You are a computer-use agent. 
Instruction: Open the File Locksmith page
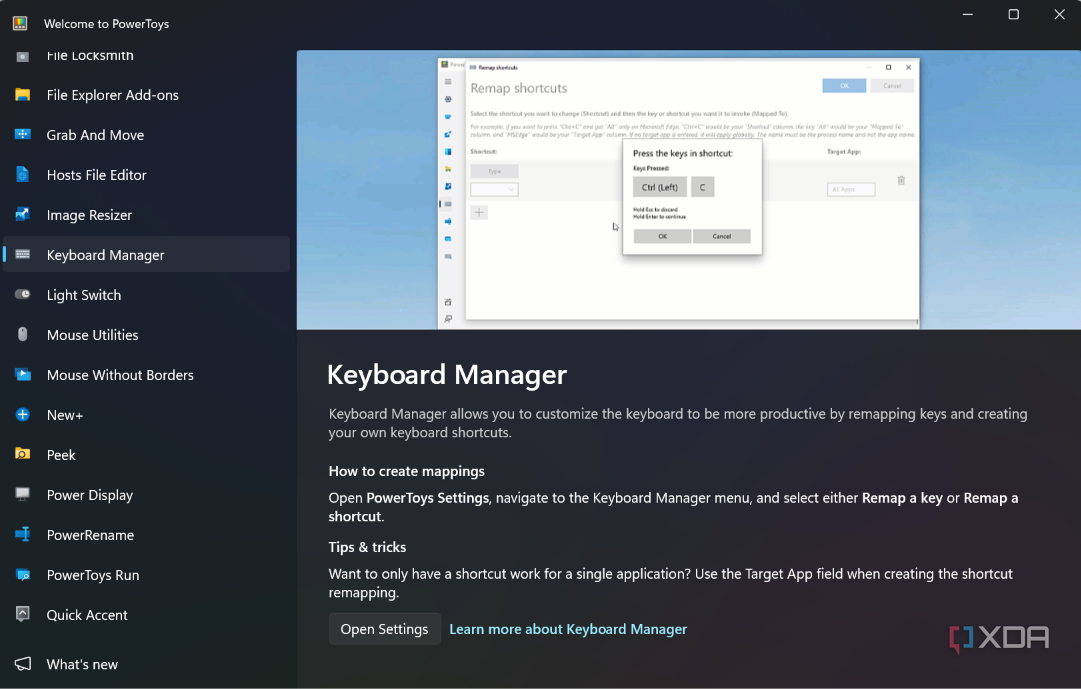pos(146,56)
